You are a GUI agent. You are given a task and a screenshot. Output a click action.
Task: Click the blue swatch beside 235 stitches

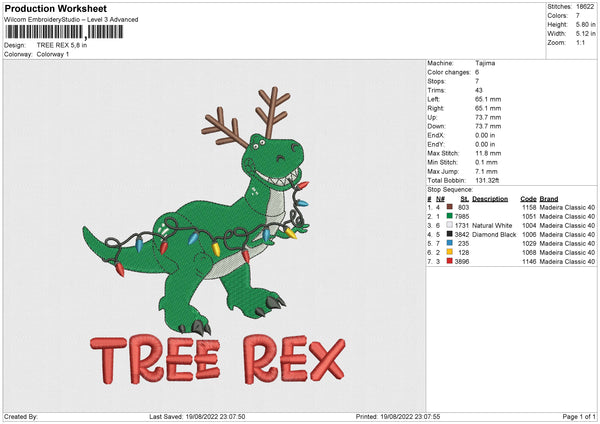point(450,243)
